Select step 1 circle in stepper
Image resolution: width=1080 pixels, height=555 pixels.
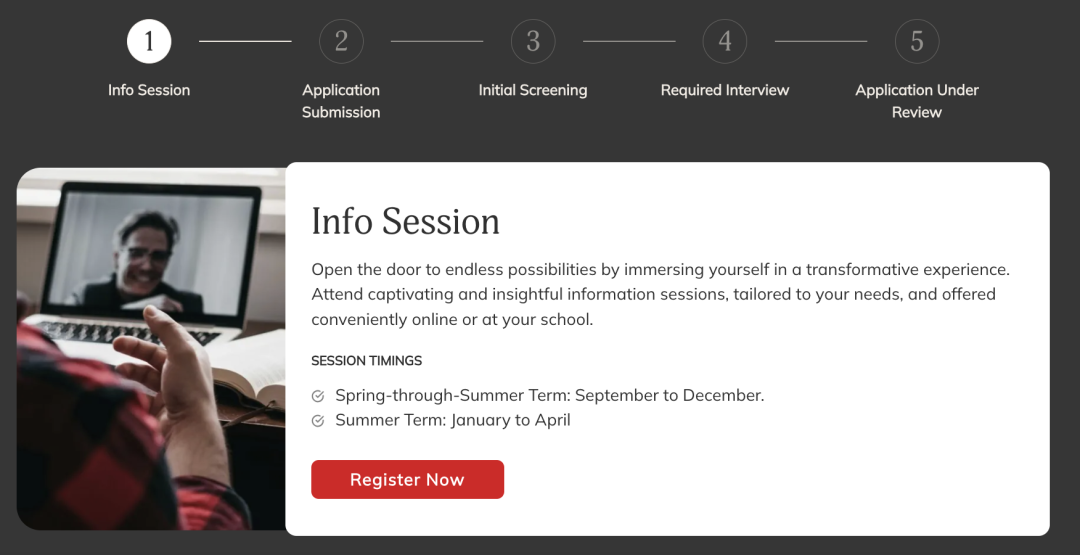[x=149, y=41]
